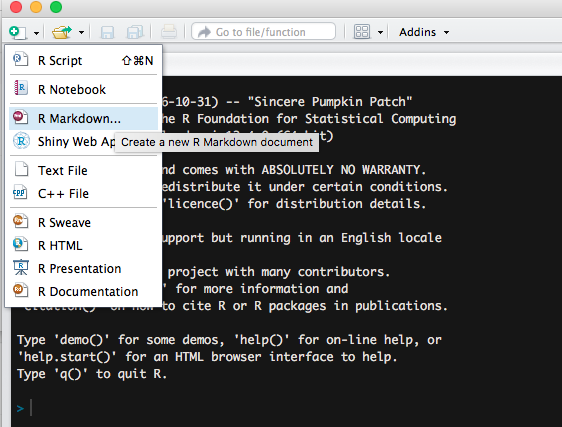Choose R Sweave menu entry
The height and width of the screenshot is (427, 562).
[x=83, y=222]
